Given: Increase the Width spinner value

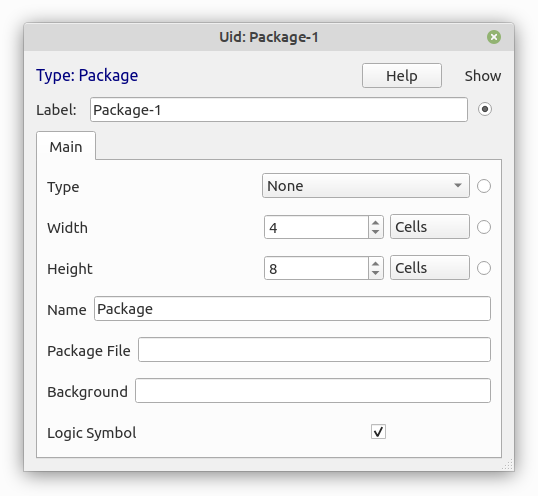Looking at the screenshot, I should coord(376,222).
